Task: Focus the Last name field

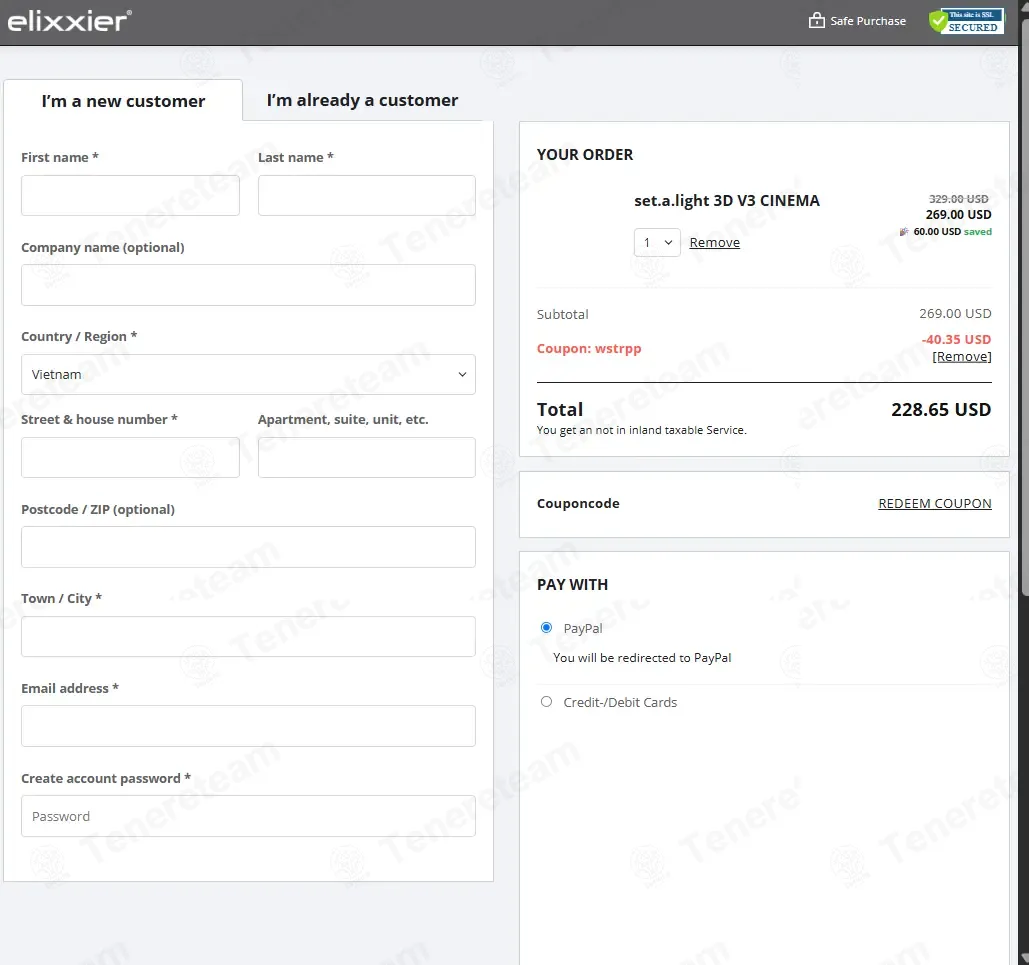Action: click(x=366, y=195)
